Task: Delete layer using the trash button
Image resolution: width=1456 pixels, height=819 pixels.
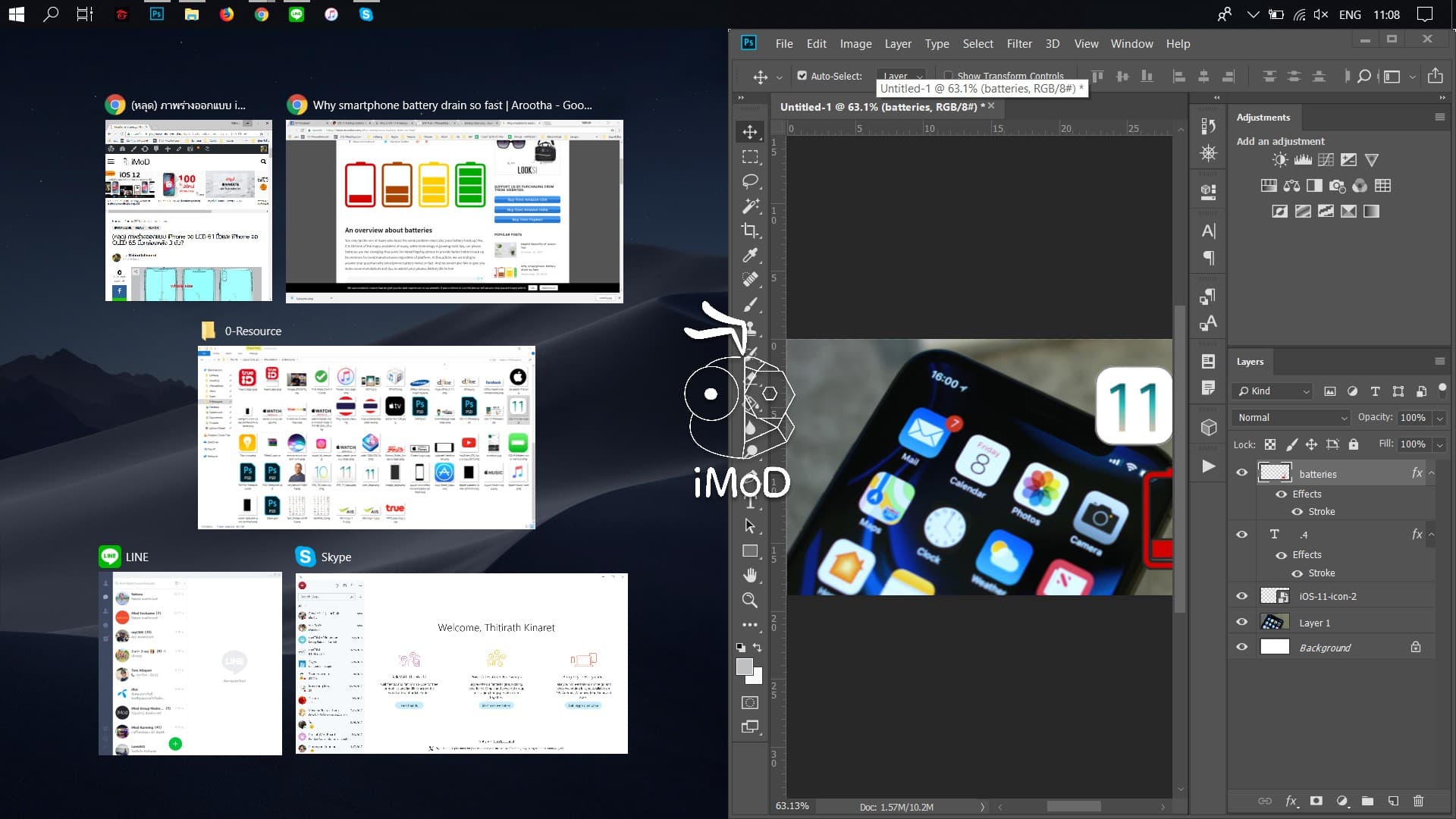Action: coord(1417,801)
